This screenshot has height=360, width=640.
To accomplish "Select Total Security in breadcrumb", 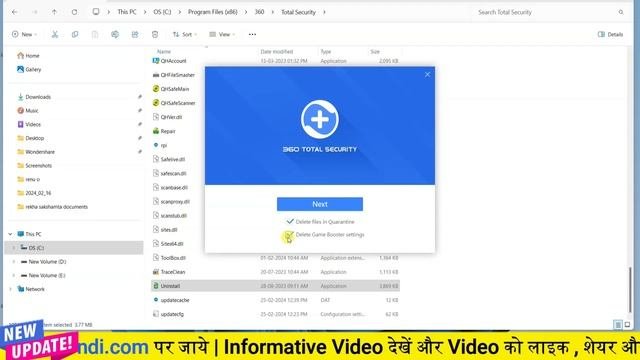I will [298, 12].
